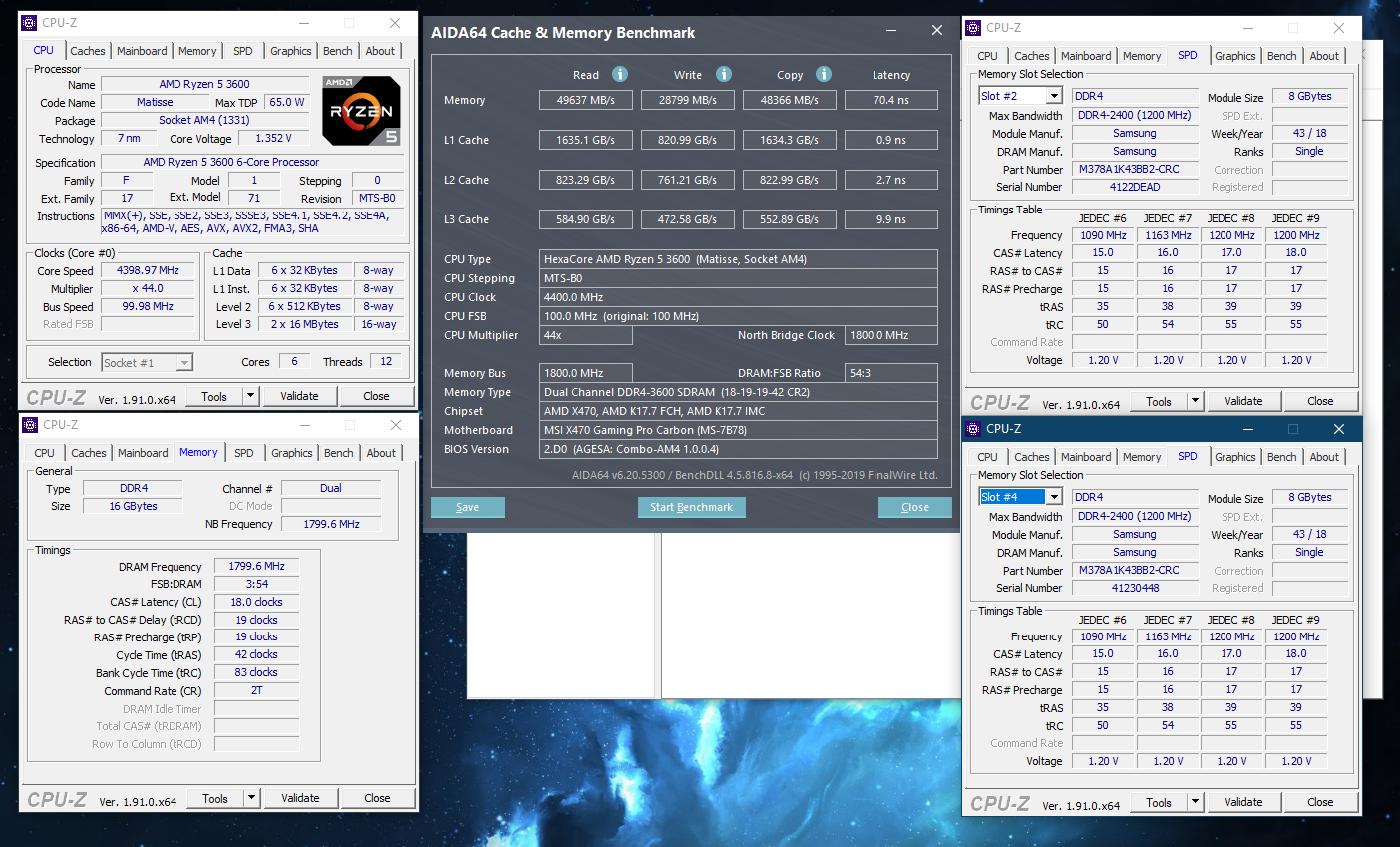Viewport: 1400px width, 847px height.
Task: Click the Serial Number "4122DEAD" in the Slot #2 window
Action: click(x=1135, y=187)
